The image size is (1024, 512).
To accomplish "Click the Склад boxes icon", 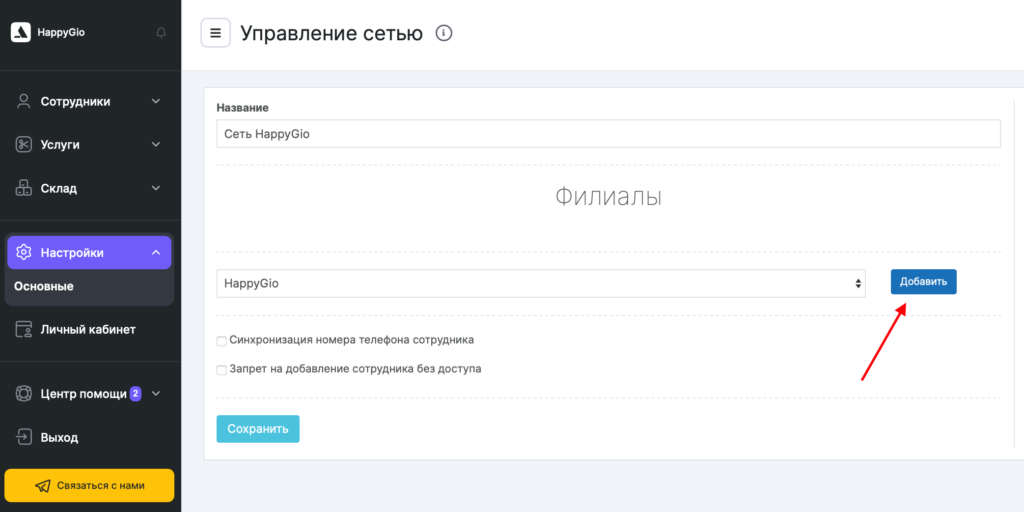I will (x=24, y=188).
